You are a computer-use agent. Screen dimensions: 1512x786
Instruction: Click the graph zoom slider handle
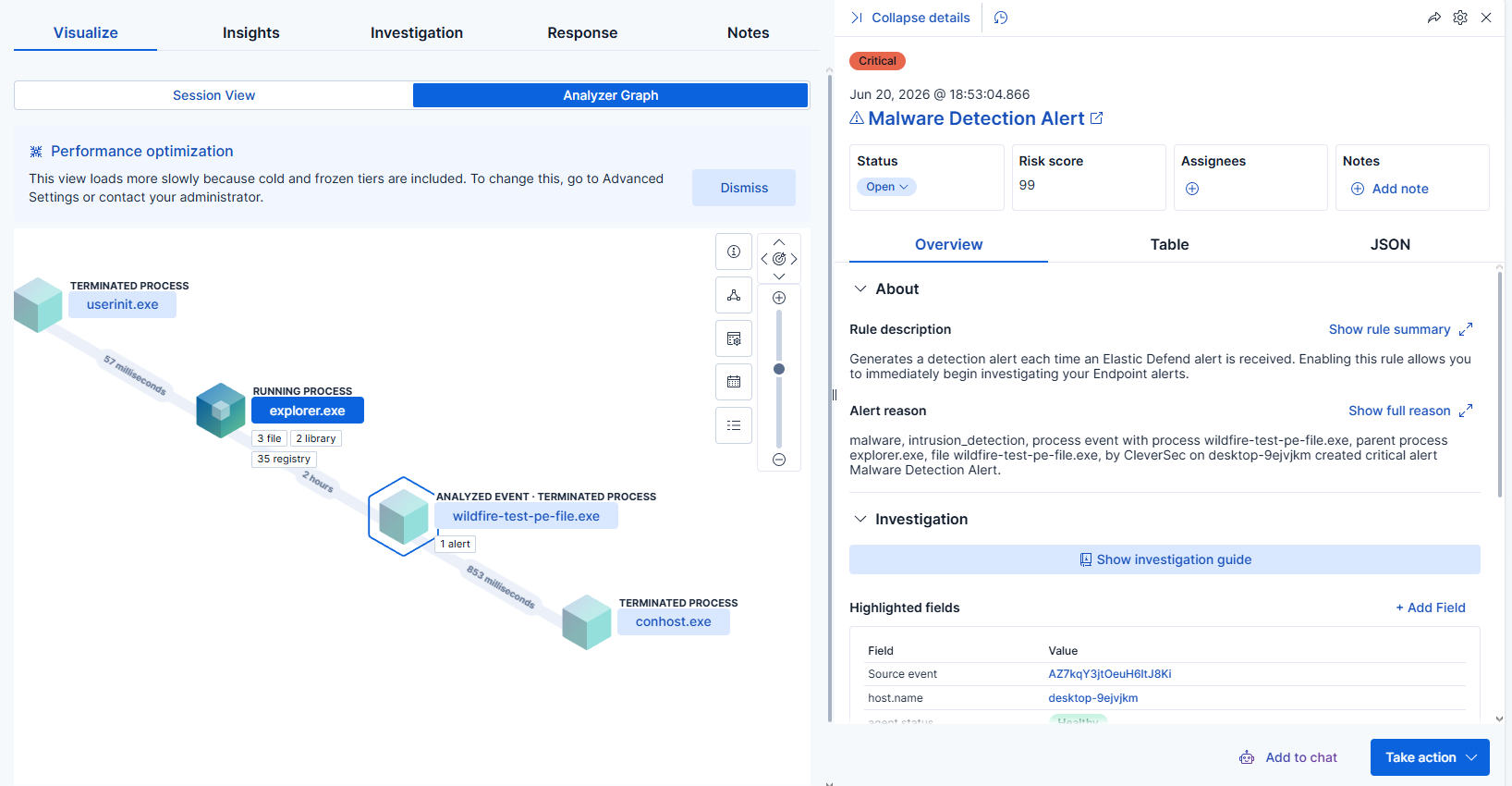coord(779,369)
